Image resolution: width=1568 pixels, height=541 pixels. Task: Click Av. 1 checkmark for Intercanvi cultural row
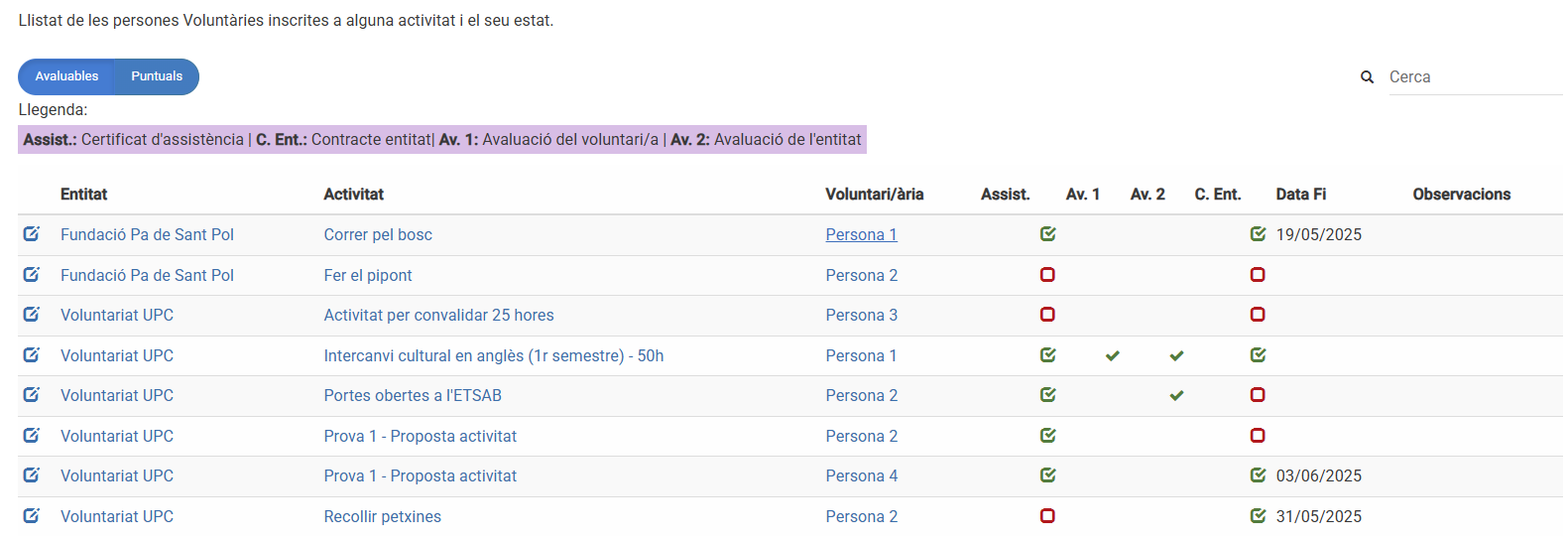1113,355
